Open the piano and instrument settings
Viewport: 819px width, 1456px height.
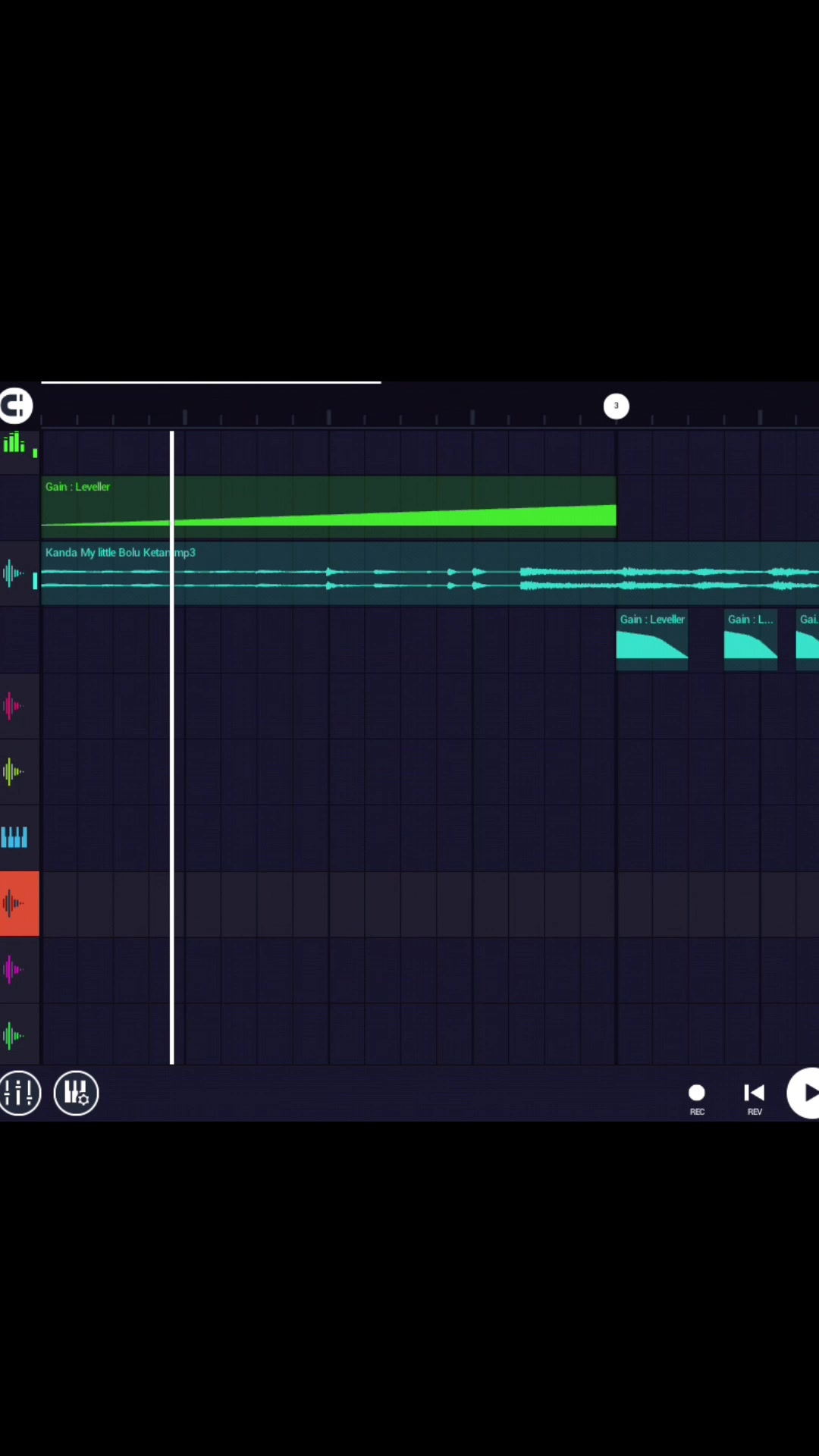[x=76, y=1093]
